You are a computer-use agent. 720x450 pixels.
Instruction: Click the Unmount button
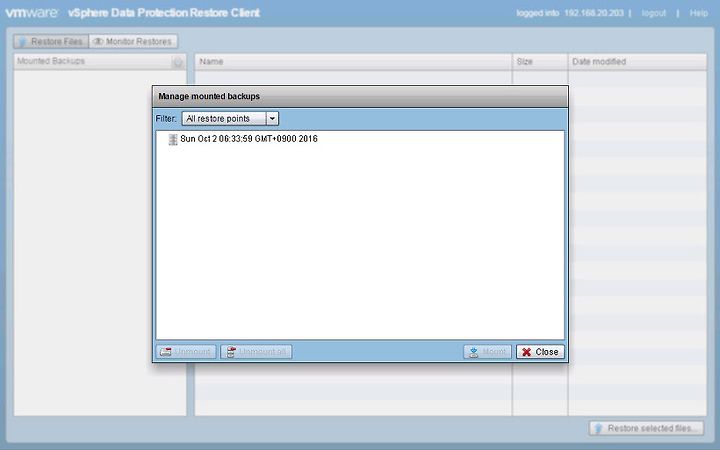click(x=186, y=352)
